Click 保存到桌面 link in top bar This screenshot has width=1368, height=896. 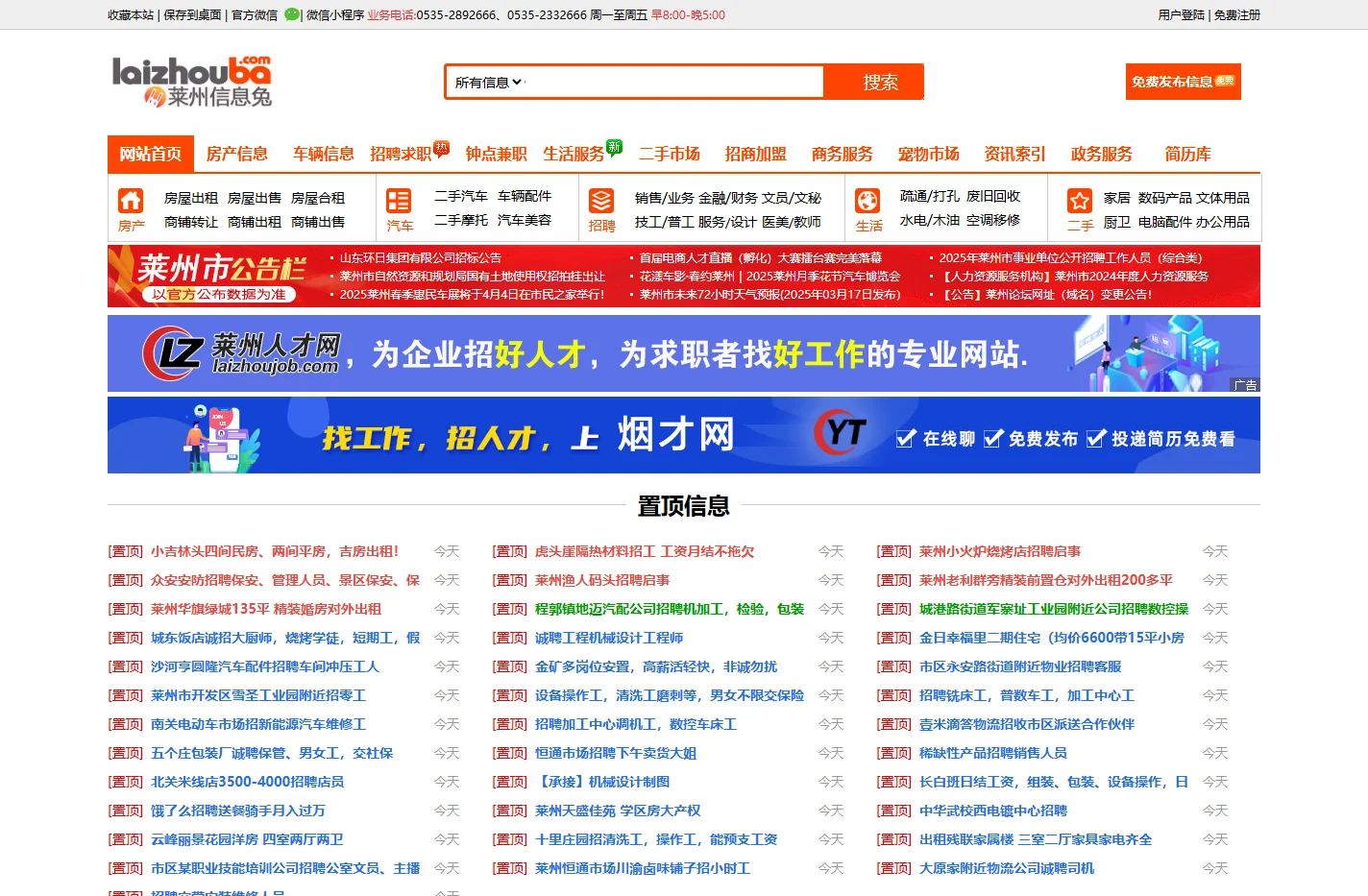[192, 14]
